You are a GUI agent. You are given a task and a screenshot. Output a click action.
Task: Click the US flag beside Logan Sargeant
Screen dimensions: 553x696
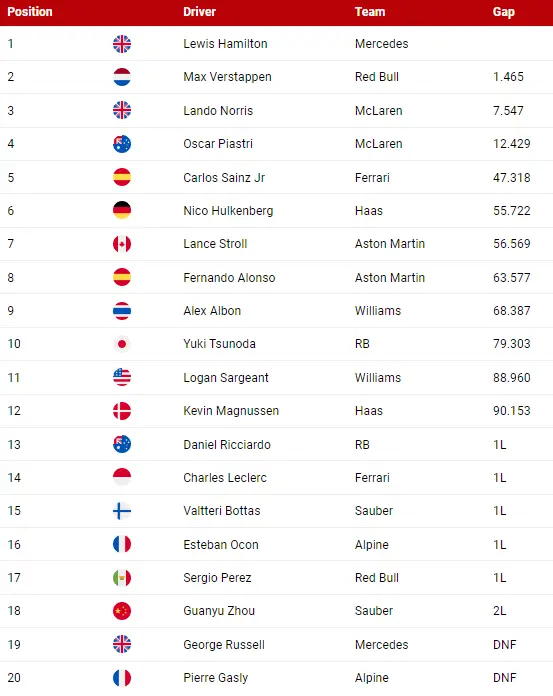(122, 377)
